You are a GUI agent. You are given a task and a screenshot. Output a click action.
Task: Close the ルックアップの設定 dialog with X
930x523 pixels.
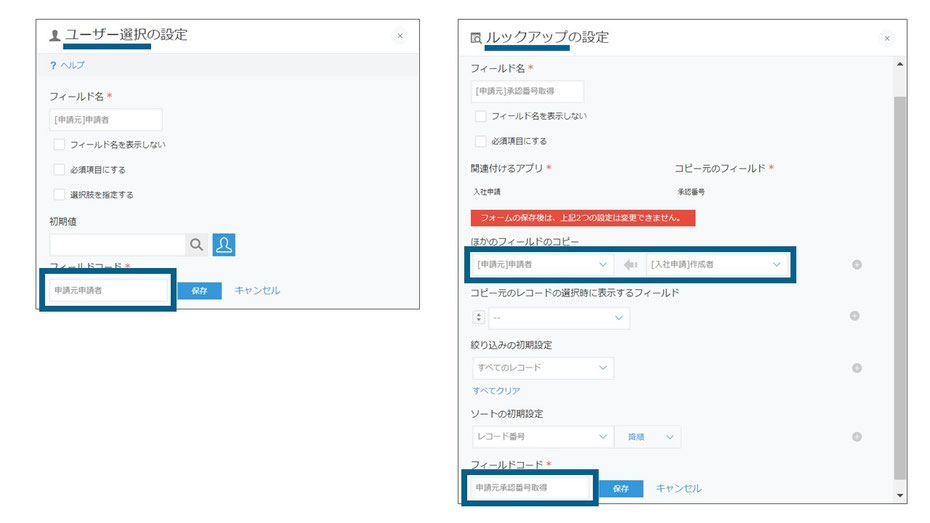886,38
